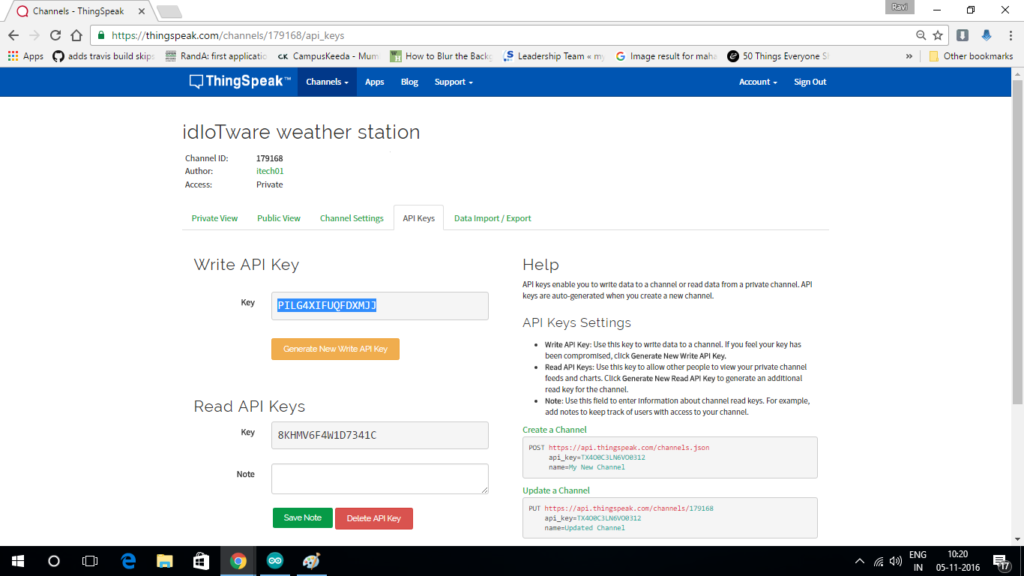Click the Read API Key field
Screen dimensions: 1024x576
[379, 435]
